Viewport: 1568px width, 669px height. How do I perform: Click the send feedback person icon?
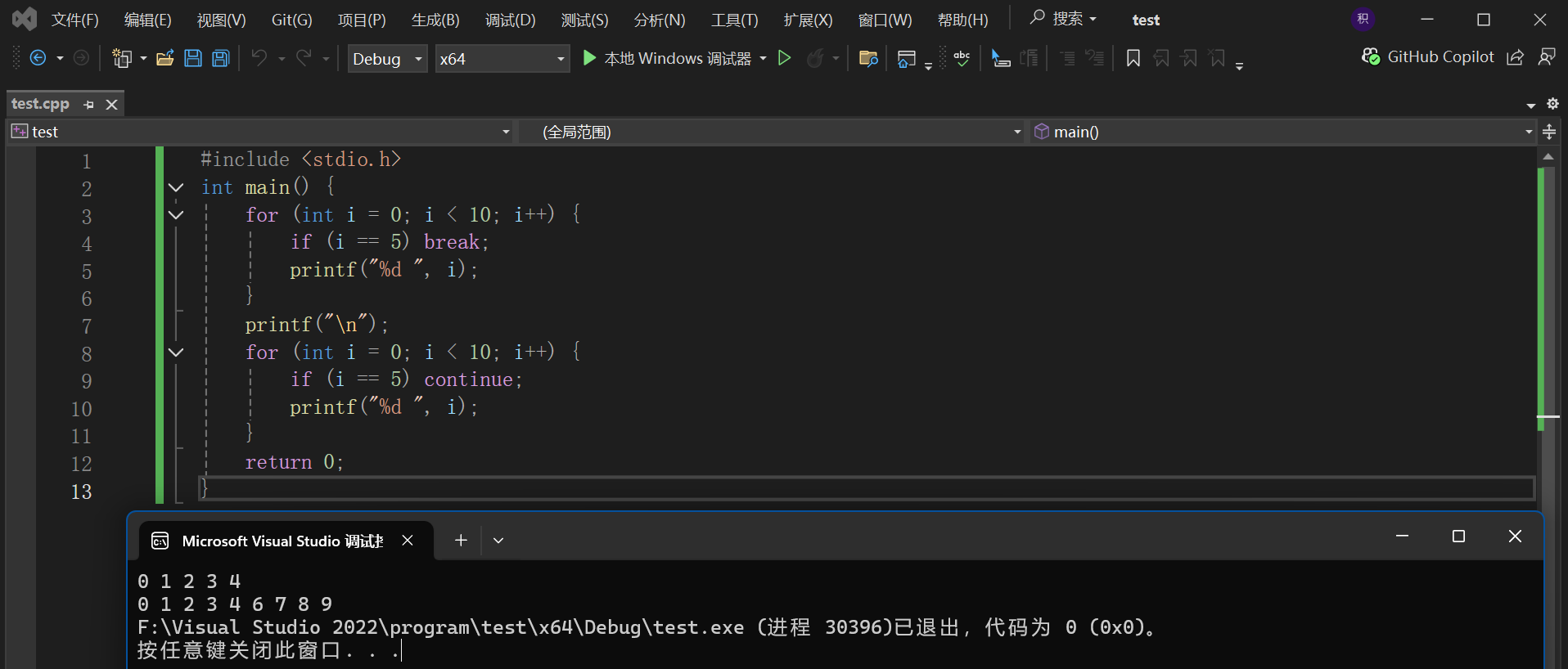[1547, 57]
